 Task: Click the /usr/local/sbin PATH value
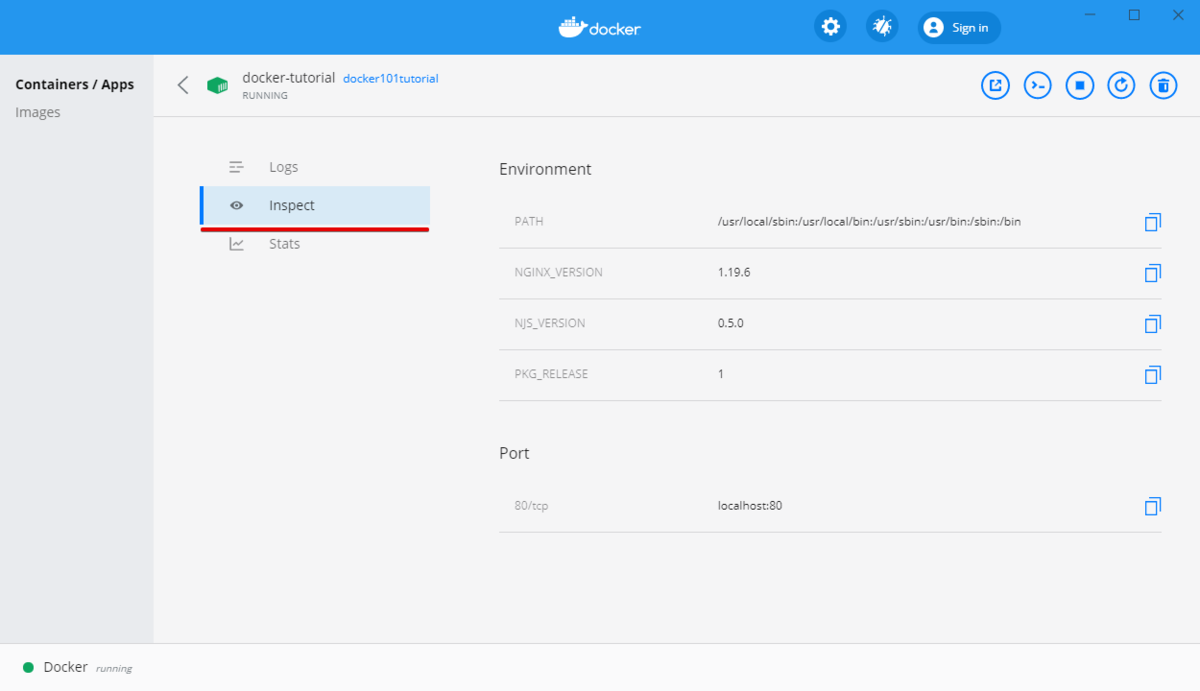pyautogui.click(x=870, y=221)
